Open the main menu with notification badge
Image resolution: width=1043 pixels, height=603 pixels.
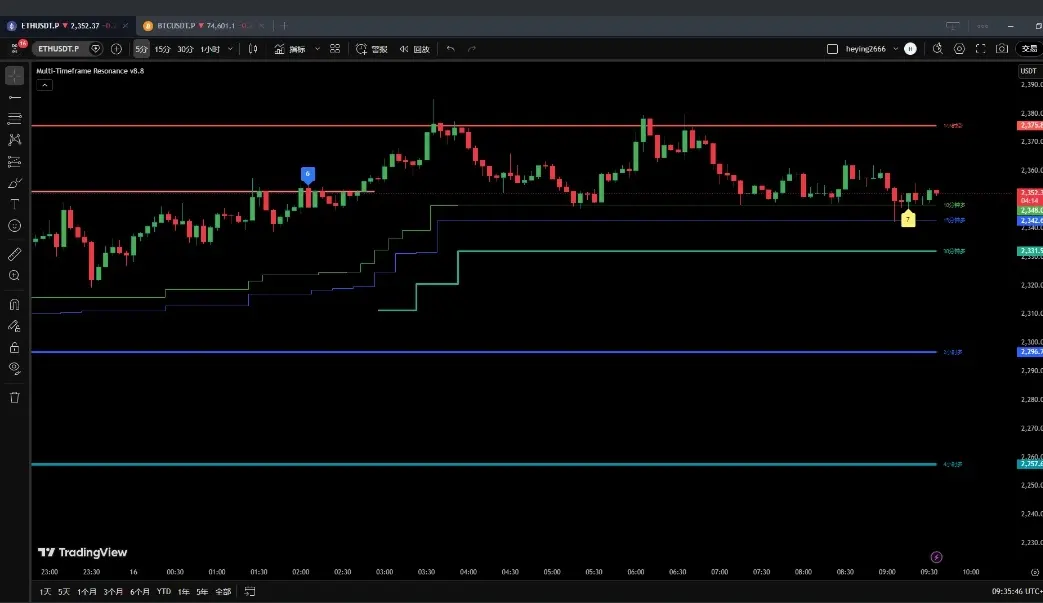click(x=17, y=48)
